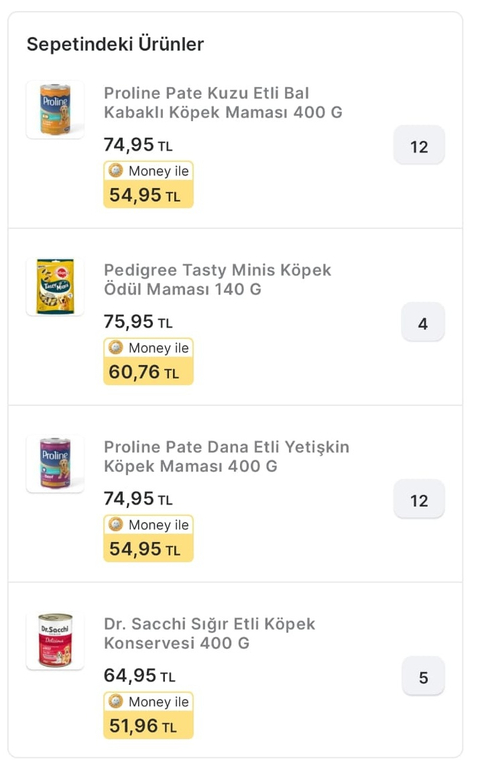Image resolution: width=480 pixels, height=766 pixels.
Task: Select quantity box 12 for Proline Dana Etli
Action: click(x=419, y=499)
